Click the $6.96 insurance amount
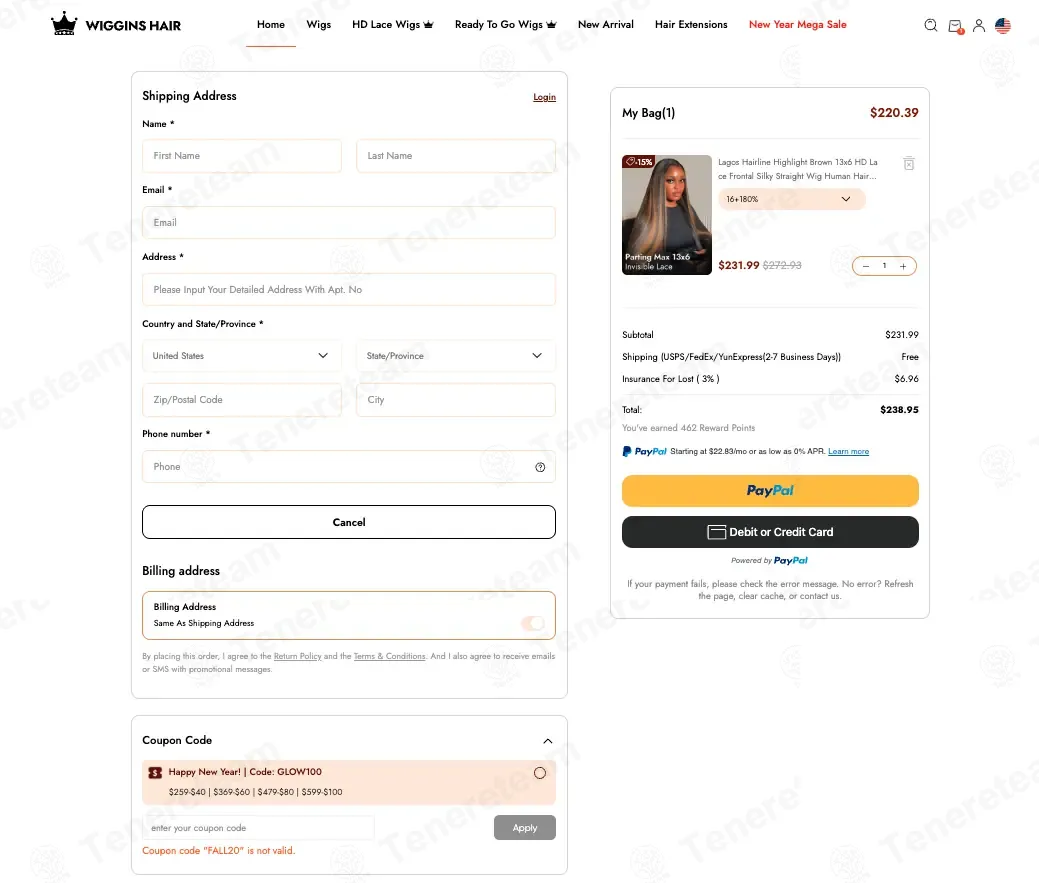Screen dimensions: 1039x883 [906, 379]
